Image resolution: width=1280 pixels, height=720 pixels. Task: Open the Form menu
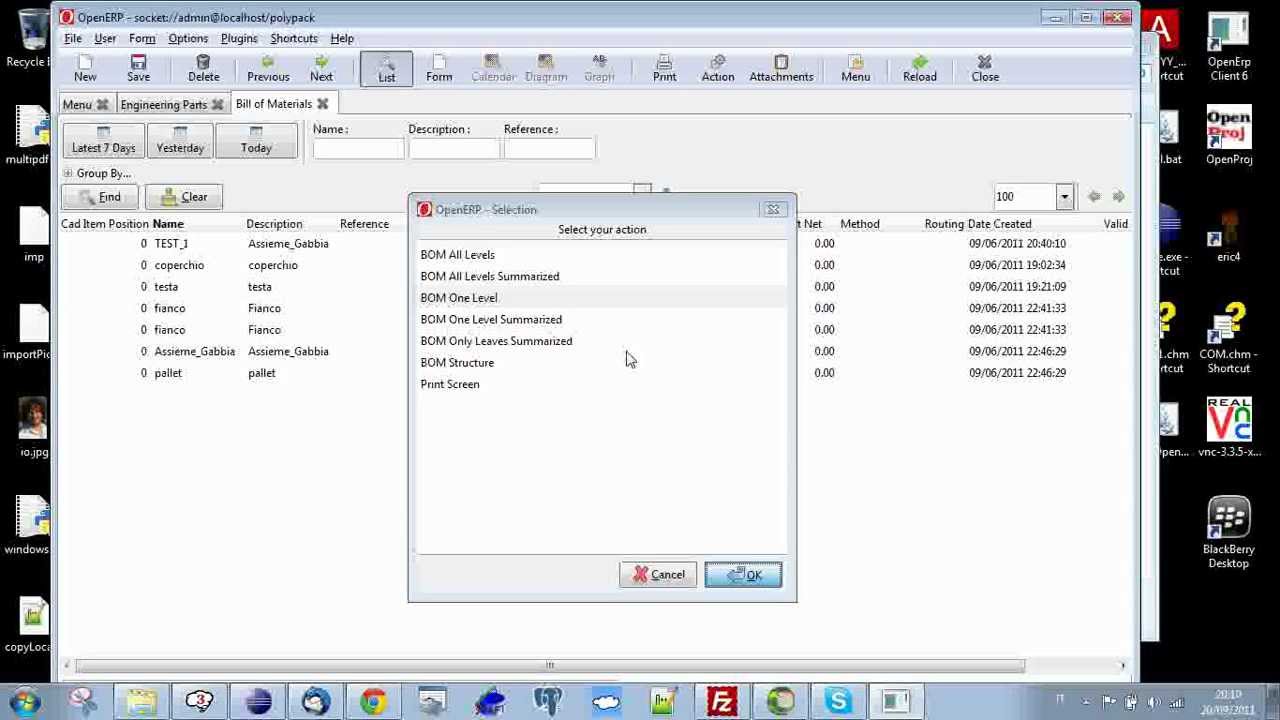pyautogui.click(x=142, y=38)
